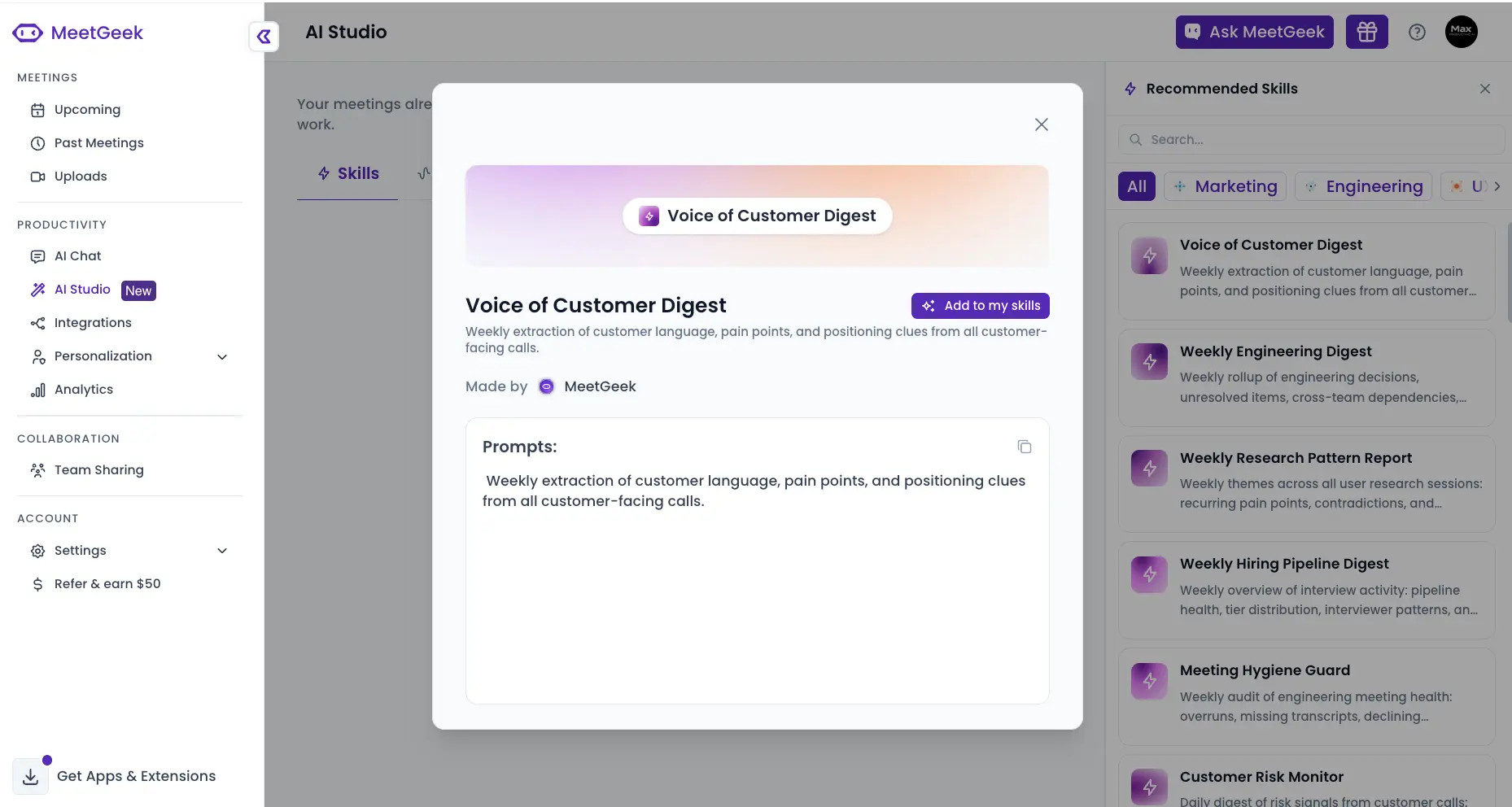Click the Weekly Hiring Pipeline Digest icon
The width and height of the screenshot is (1512, 807).
1149,574
